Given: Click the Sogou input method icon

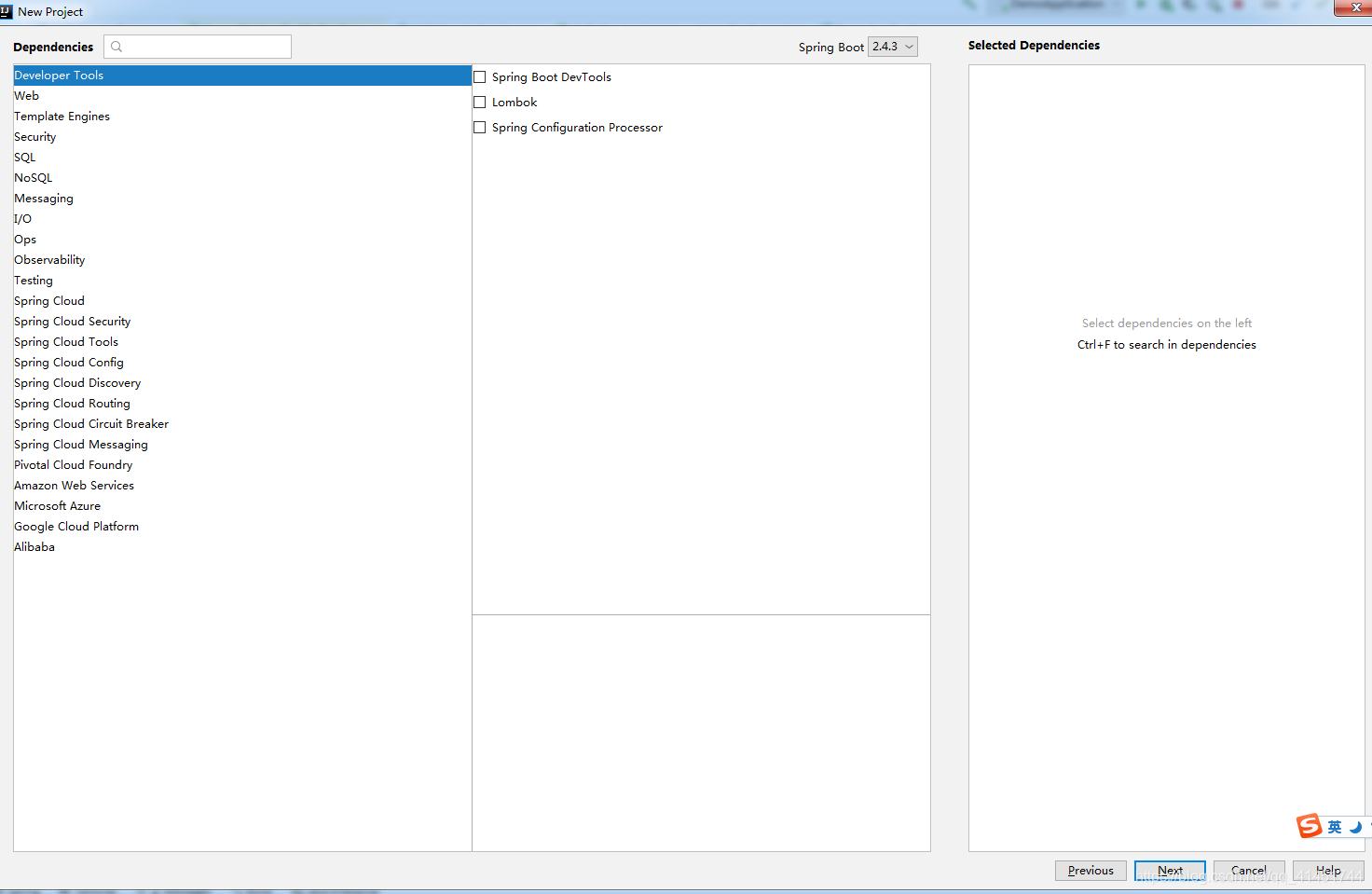Looking at the screenshot, I should (x=1310, y=826).
